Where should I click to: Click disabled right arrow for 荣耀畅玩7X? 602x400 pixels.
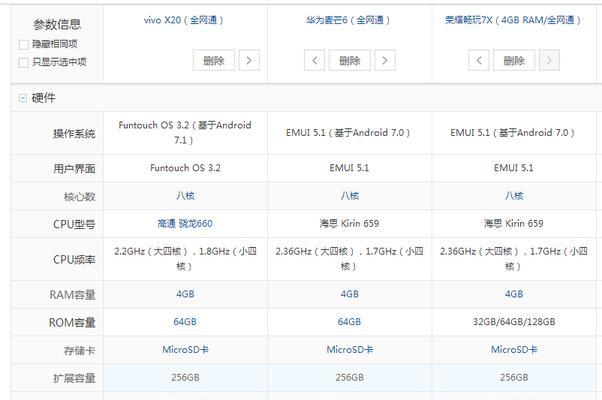click(x=549, y=60)
